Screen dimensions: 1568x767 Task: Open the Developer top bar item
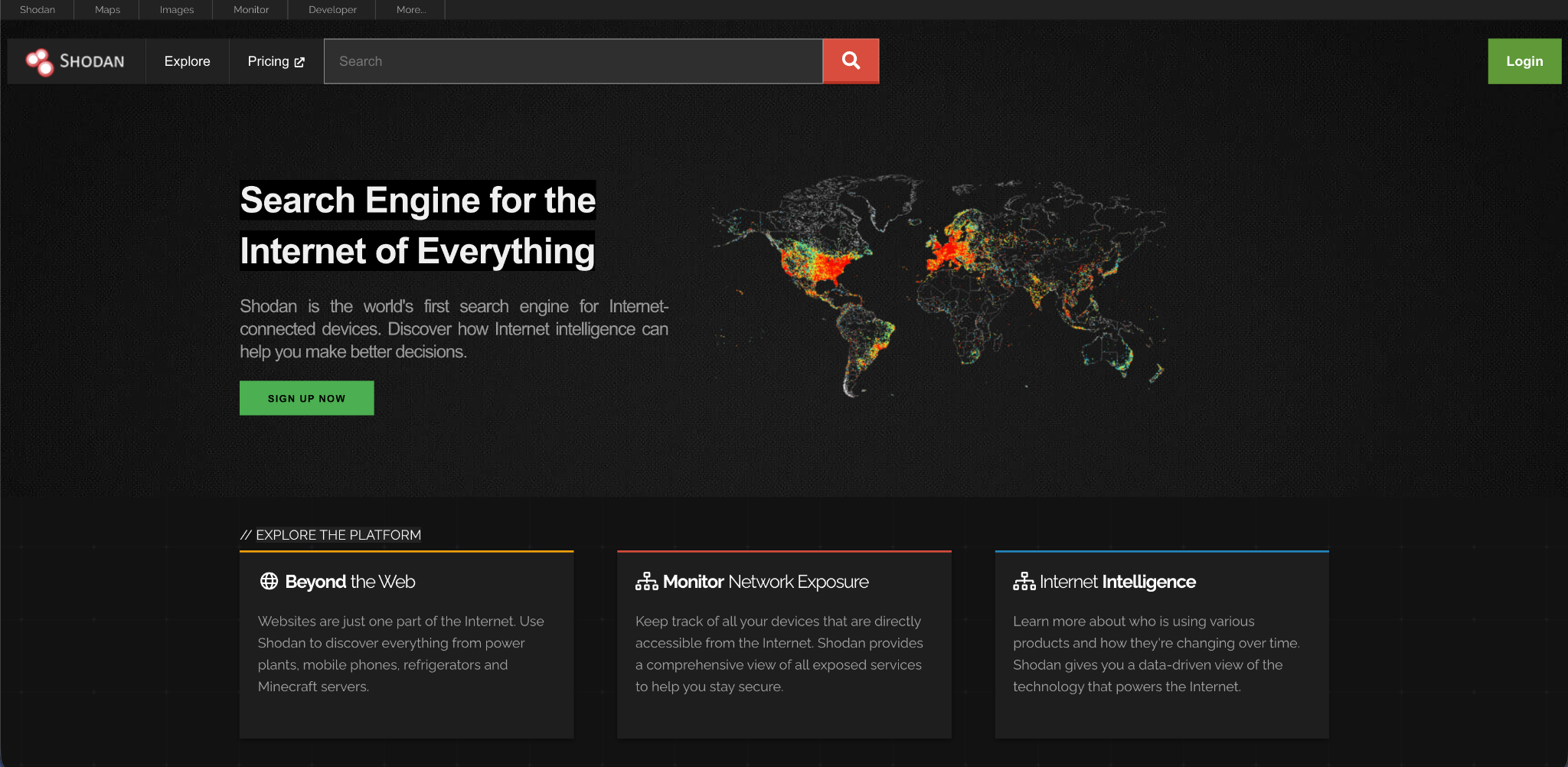(332, 10)
